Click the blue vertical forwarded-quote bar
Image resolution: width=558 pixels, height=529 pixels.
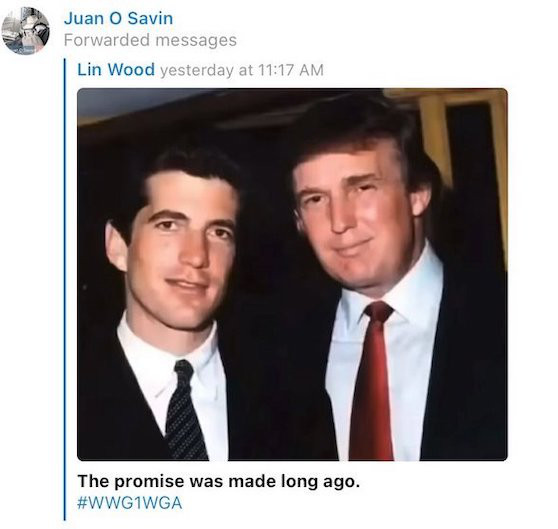(65, 289)
